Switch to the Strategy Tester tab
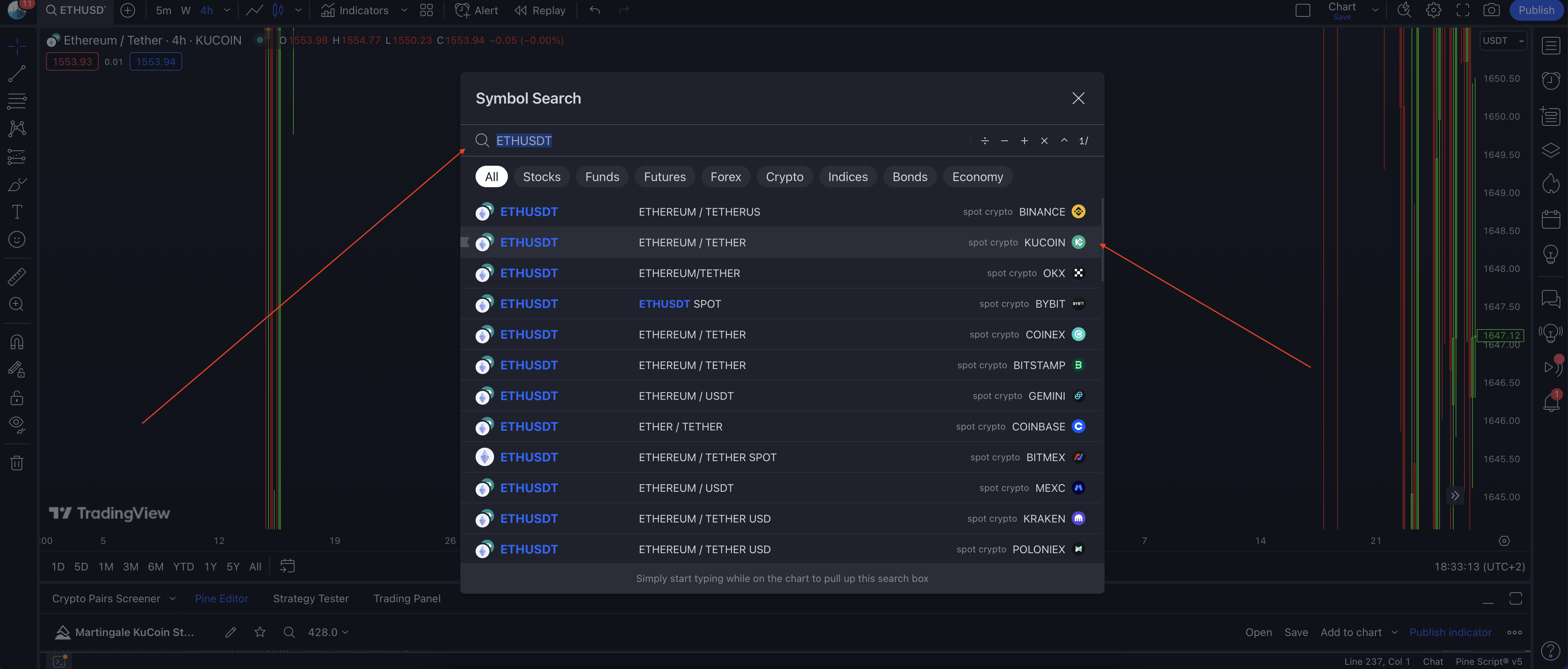The width and height of the screenshot is (1568, 669). pyautogui.click(x=310, y=598)
